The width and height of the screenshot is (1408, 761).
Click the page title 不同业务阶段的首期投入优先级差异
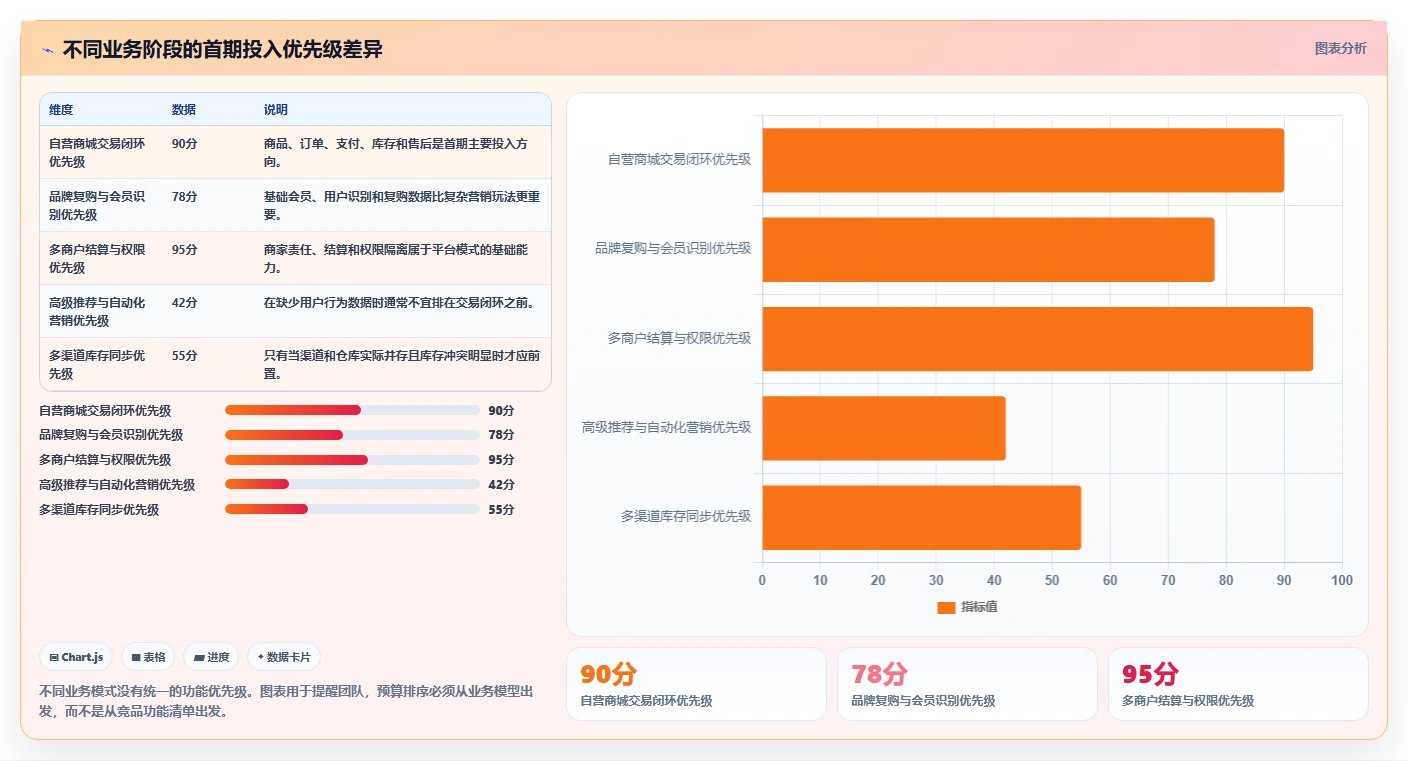pyautogui.click(x=223, y=50)
